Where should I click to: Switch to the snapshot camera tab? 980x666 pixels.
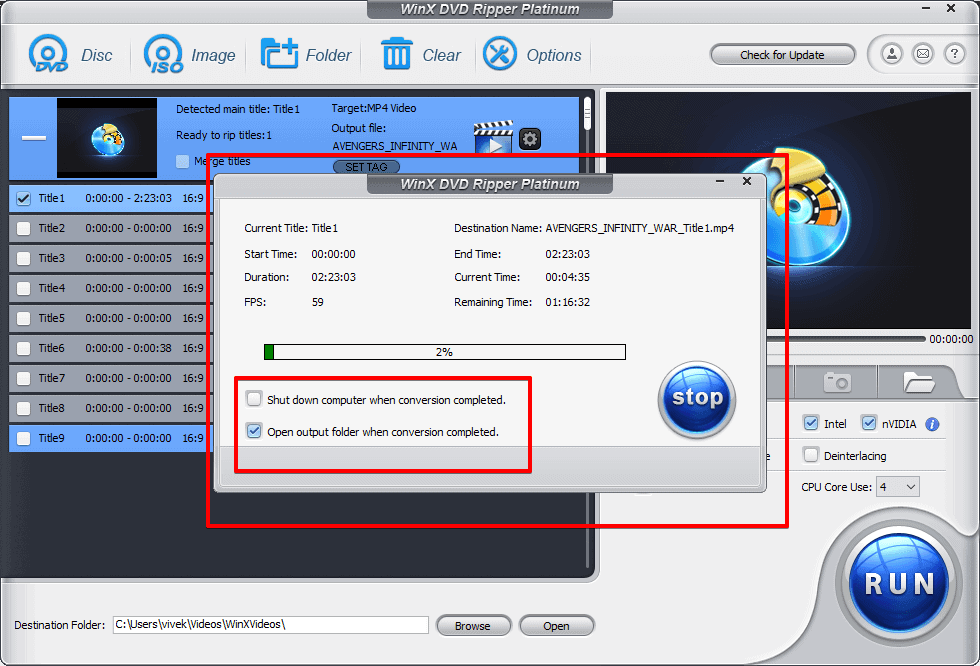click(835, 382)
